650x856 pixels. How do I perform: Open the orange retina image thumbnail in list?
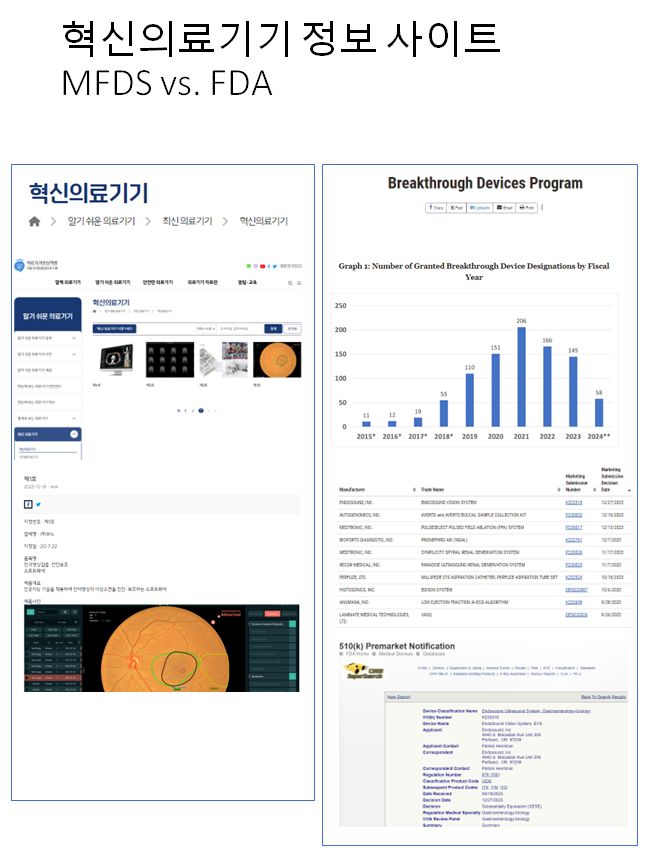tap(277, 360)
